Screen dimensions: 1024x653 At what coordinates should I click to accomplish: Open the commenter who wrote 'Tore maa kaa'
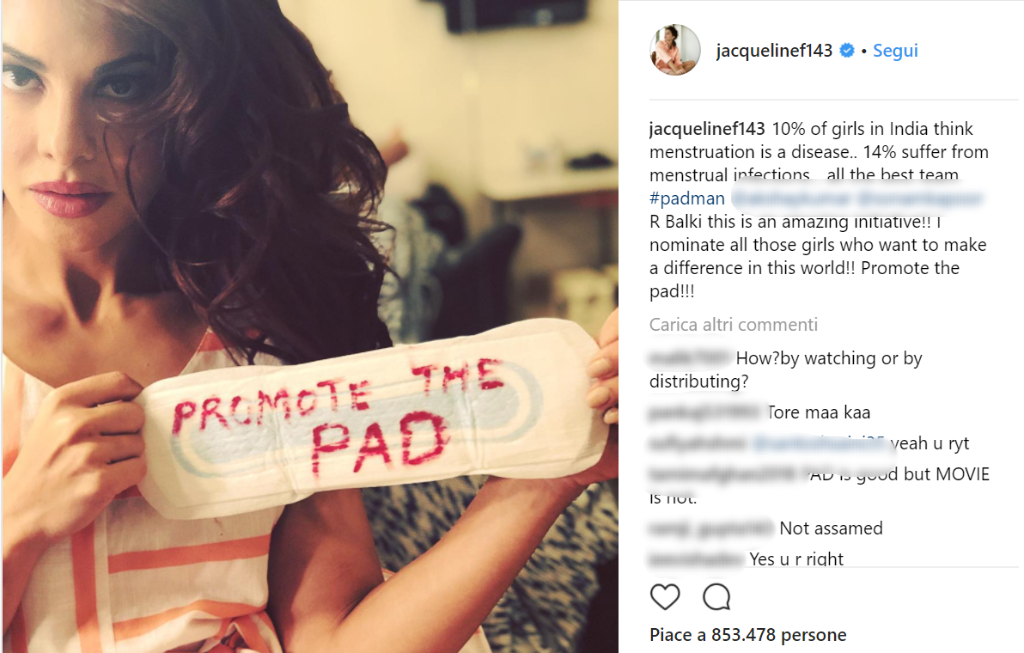[705, 413]
